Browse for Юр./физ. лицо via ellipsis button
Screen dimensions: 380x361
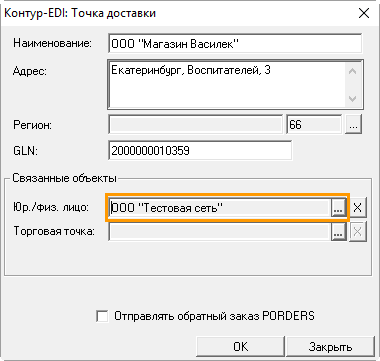click(338, 208)
